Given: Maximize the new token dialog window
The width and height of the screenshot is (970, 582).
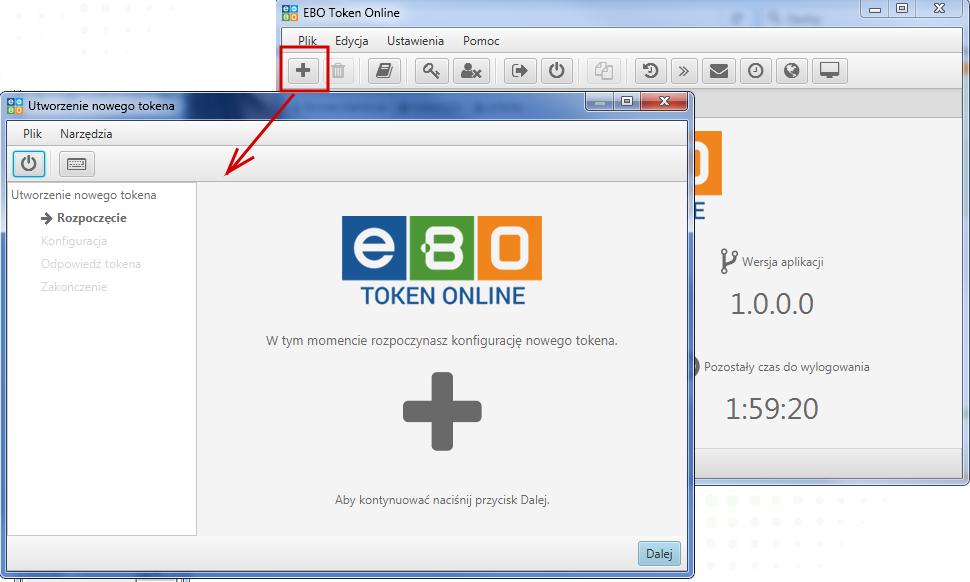Looking at the screenshot, I should [x=627, y=101].
